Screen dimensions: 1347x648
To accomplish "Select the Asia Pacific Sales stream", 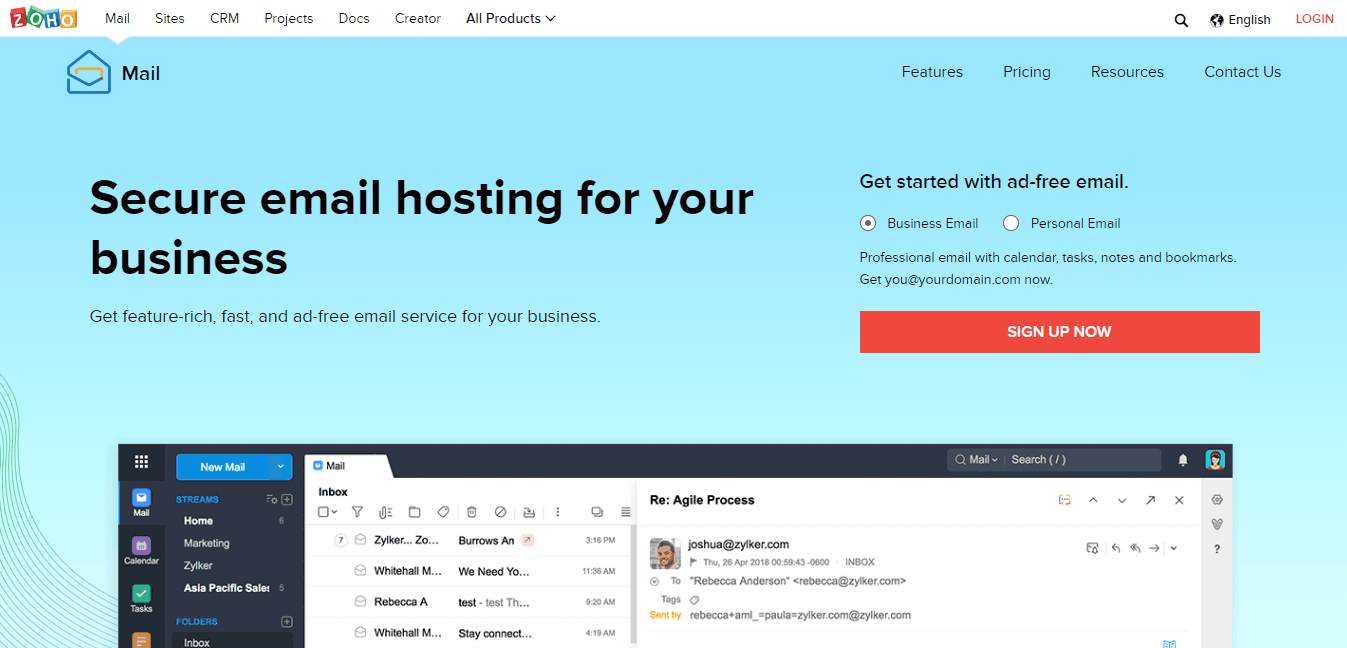I will (227, 588).
